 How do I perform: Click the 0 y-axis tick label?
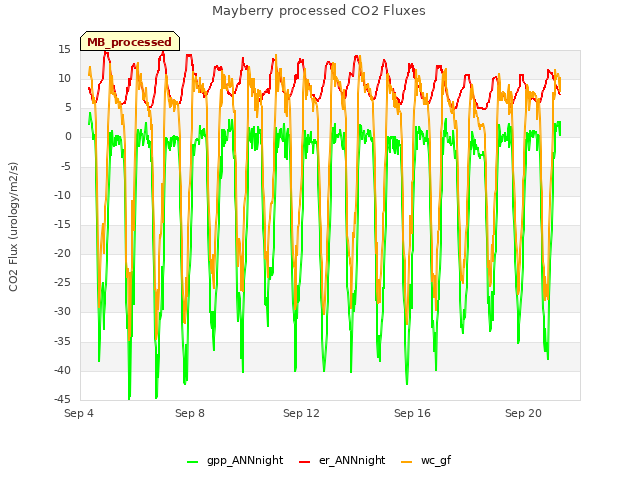tap(68, 137)
